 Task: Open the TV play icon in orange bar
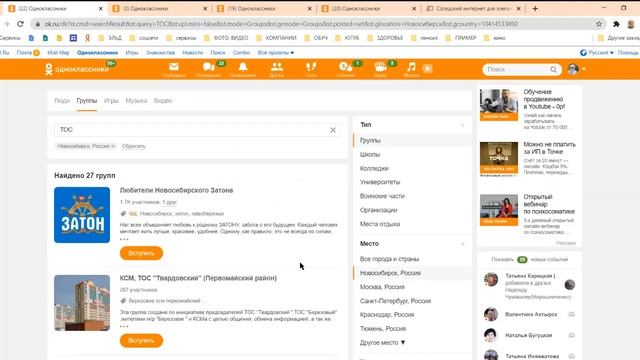tap(427, 69)
